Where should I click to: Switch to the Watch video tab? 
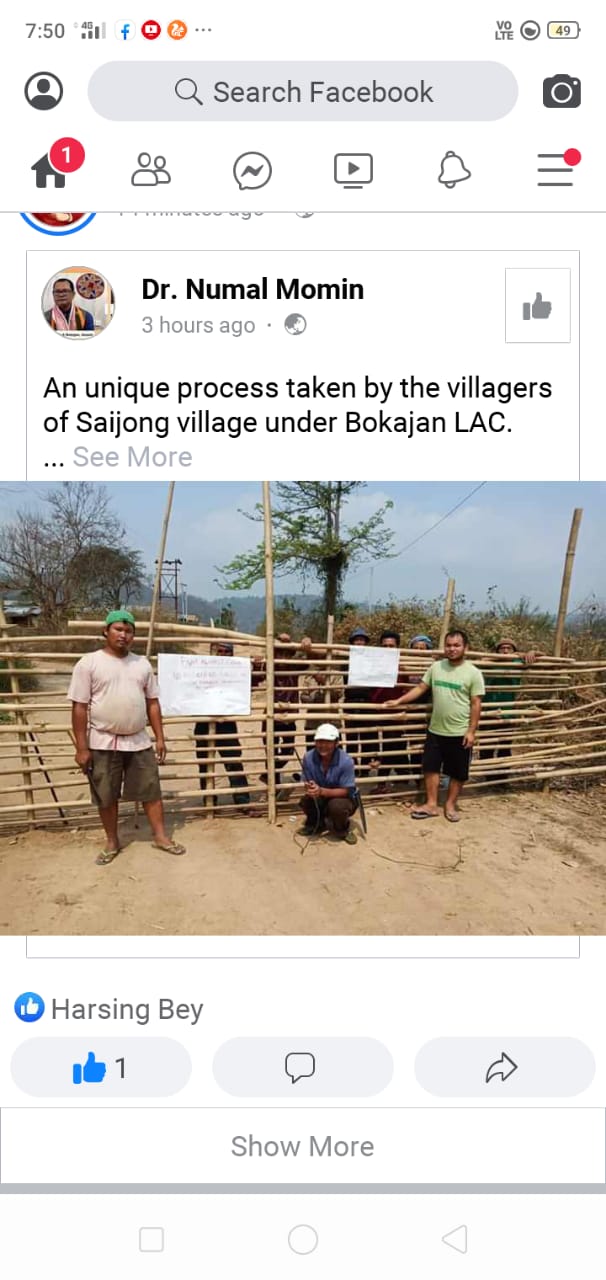tap(353, 170)
